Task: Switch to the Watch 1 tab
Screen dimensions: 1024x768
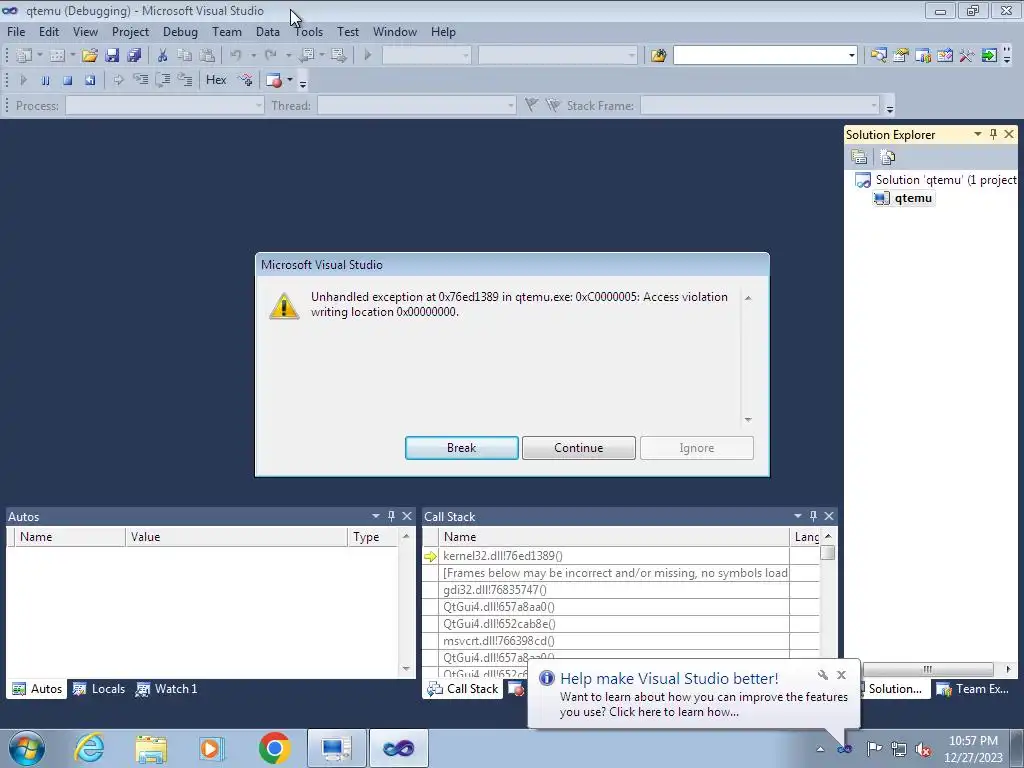Action: (167, 689)
